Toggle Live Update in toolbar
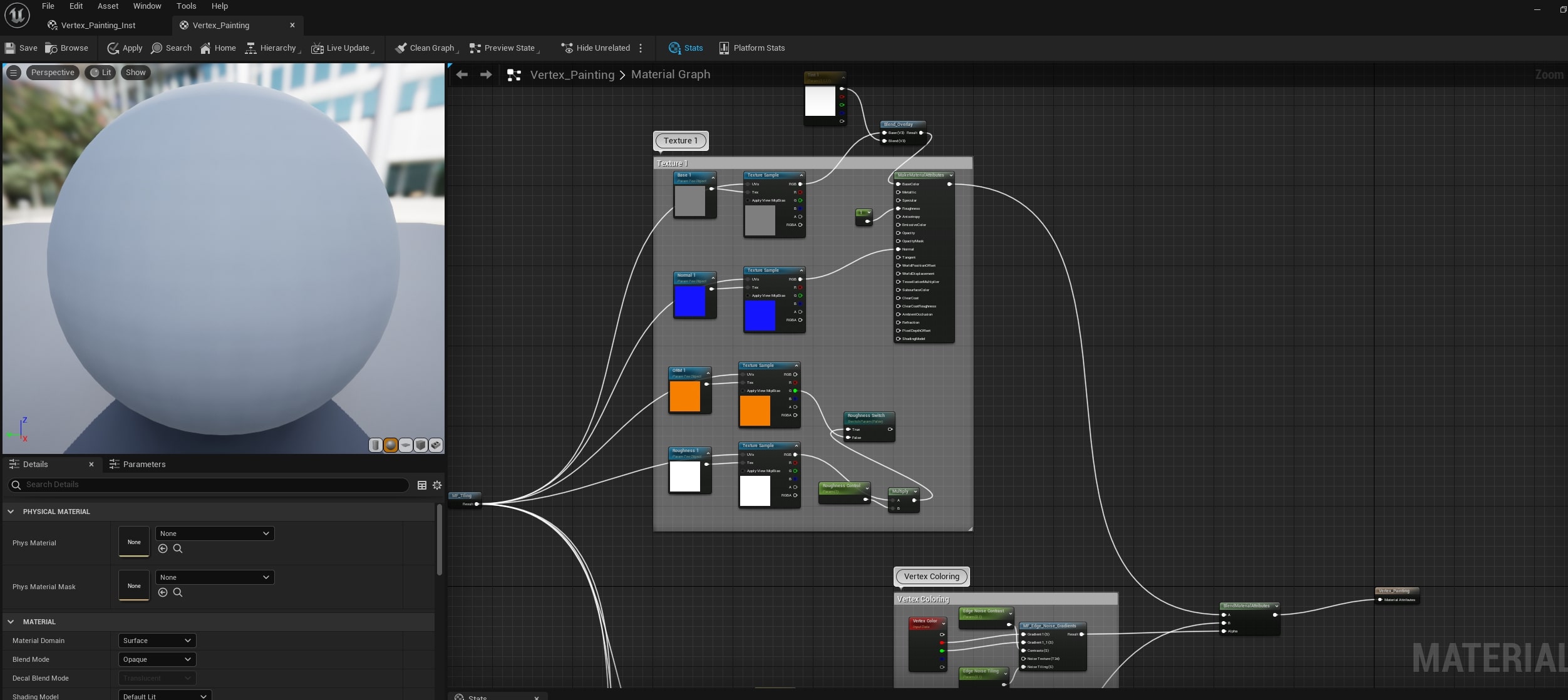The image size is (1568, 700). [x=341, y=48]
